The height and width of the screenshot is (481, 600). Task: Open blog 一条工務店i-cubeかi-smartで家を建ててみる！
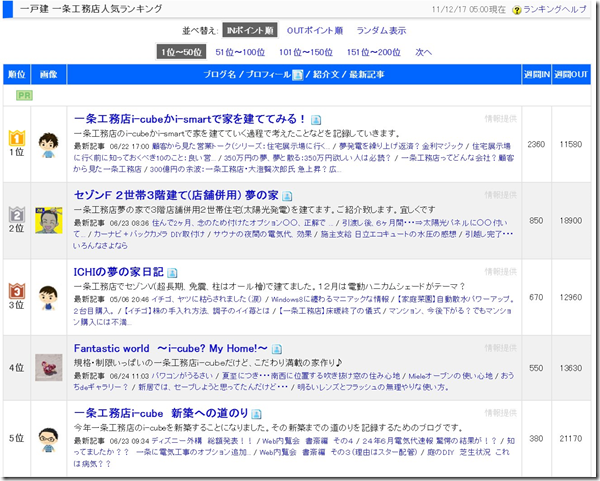(190, 119)
